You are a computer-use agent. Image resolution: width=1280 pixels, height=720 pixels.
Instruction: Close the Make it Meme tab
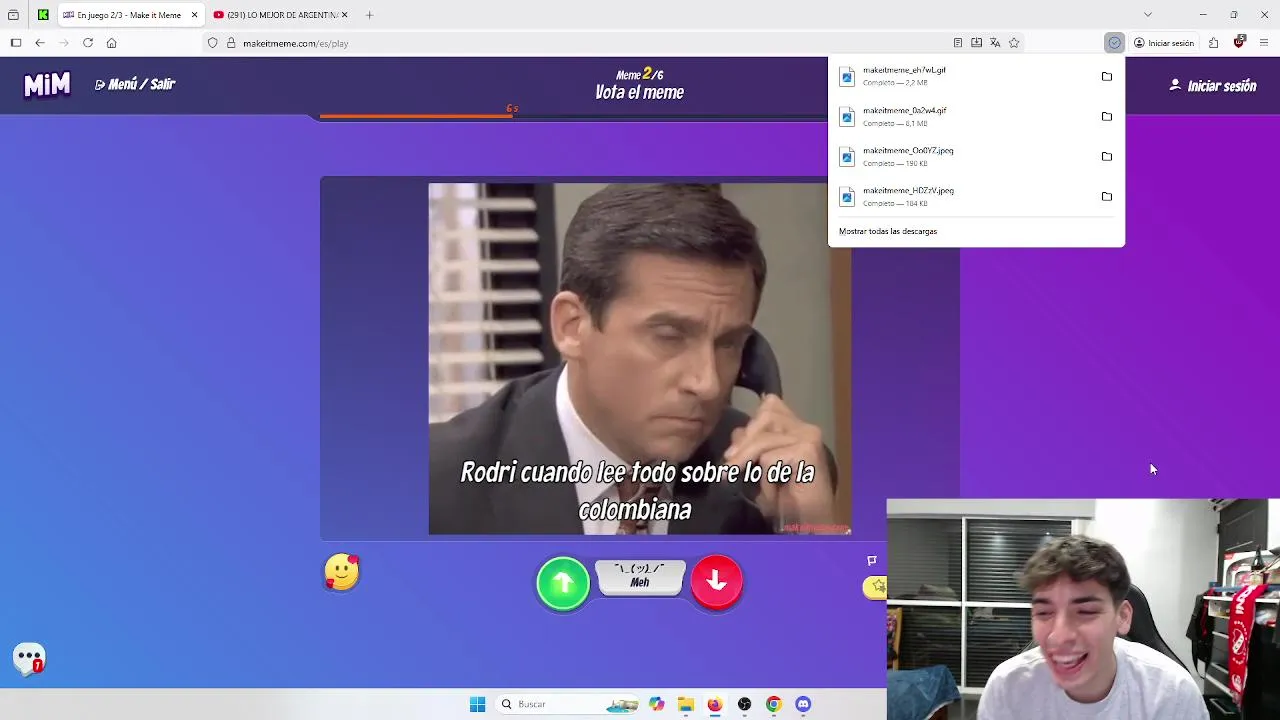[194, 15]
